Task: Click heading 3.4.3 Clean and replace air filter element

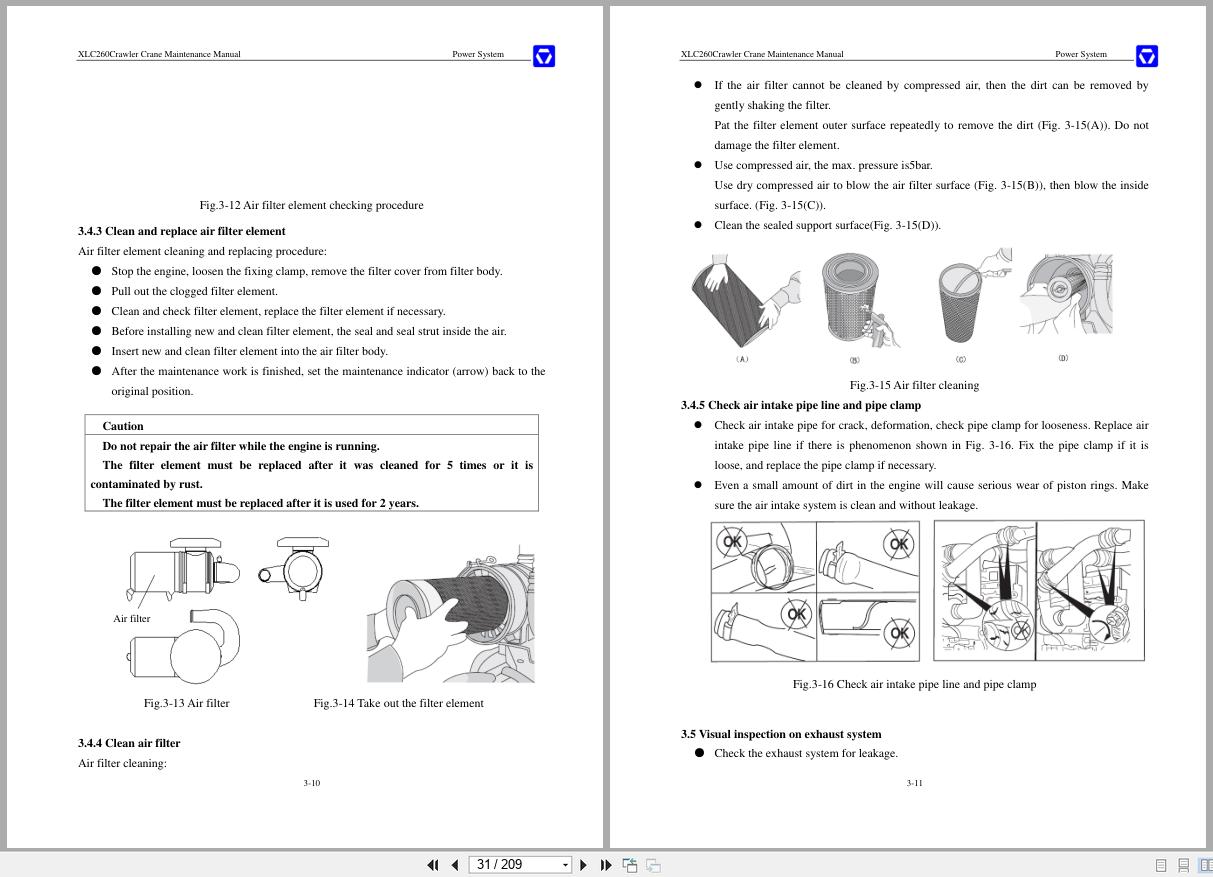Action: (182, 231)
